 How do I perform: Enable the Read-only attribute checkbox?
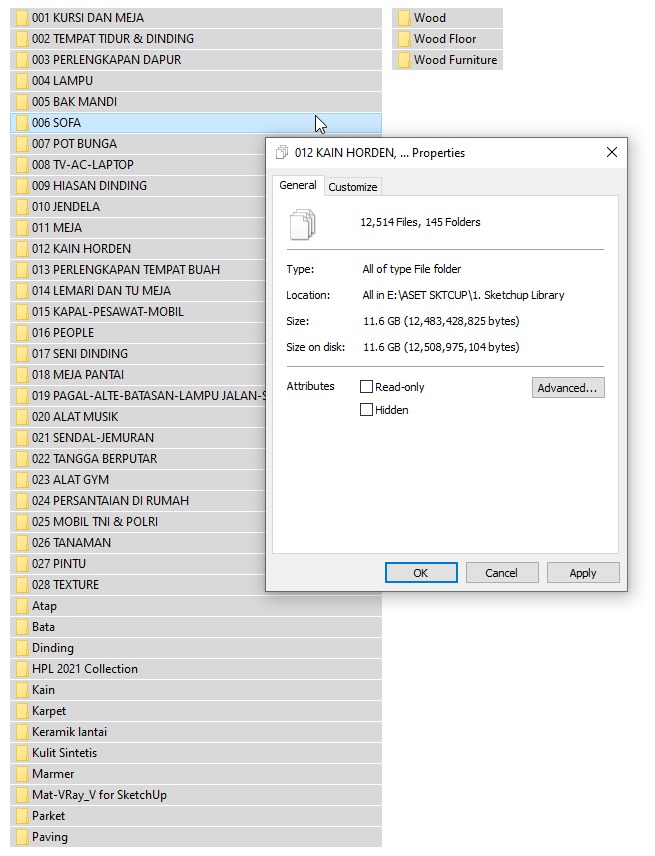(x=366, y=387)
